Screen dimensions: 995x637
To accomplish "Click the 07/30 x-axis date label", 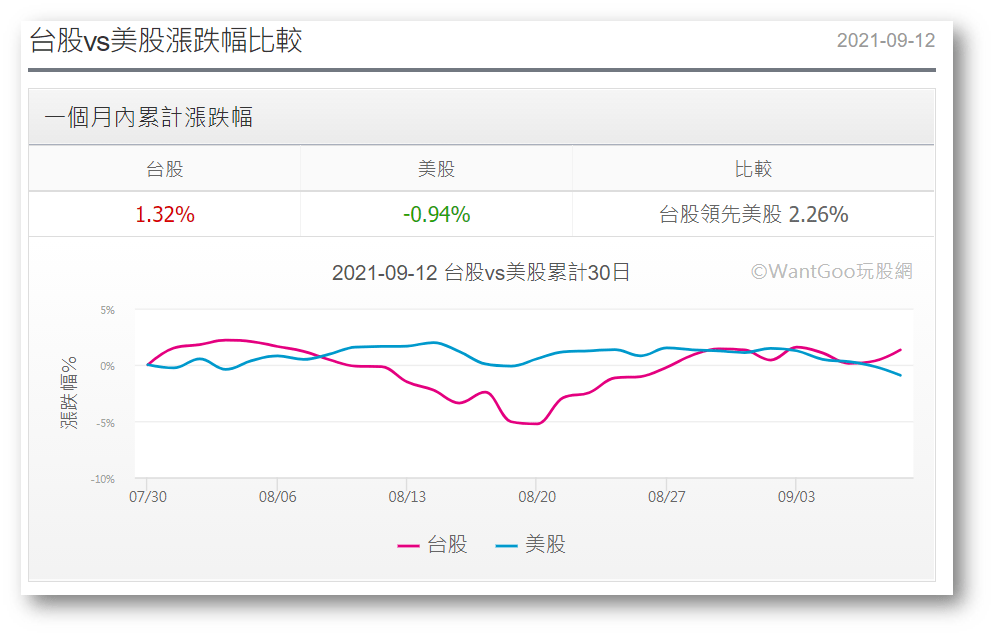I will pyautogui.click(x=147, y=496).
